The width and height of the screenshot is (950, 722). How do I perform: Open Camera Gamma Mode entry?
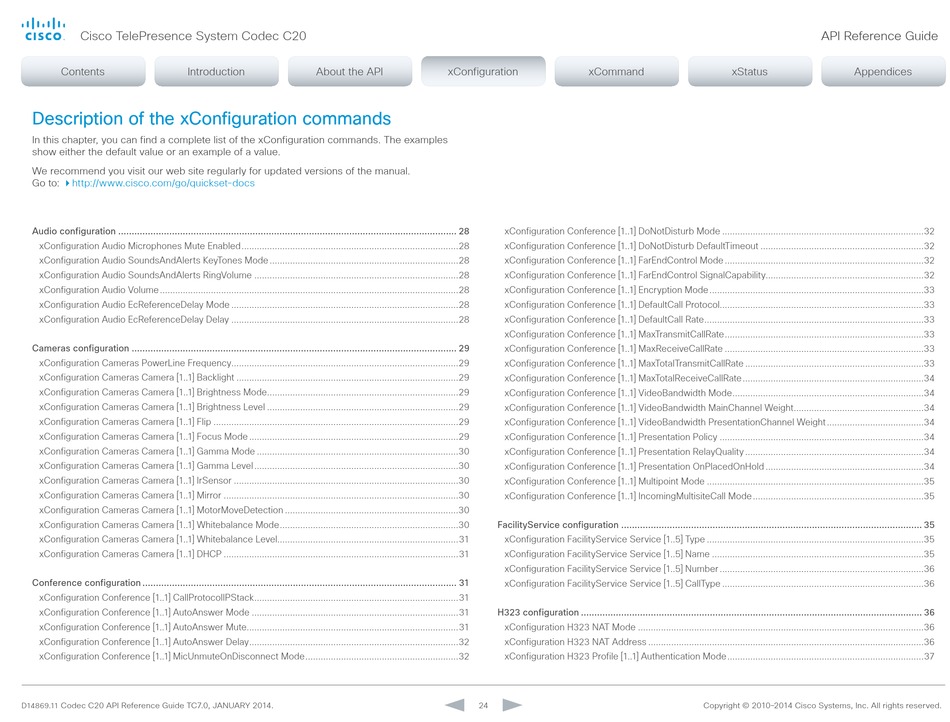point(254,451)
